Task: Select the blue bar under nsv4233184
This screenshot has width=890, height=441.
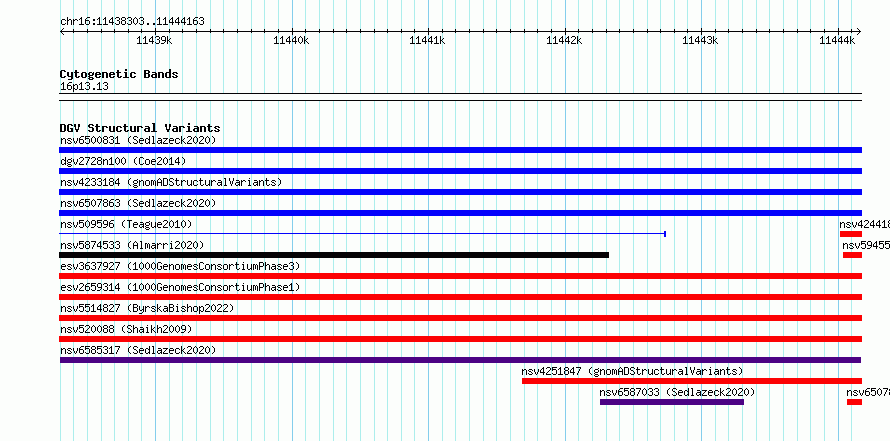Action: pyautogui.click(x=460, y=192)
